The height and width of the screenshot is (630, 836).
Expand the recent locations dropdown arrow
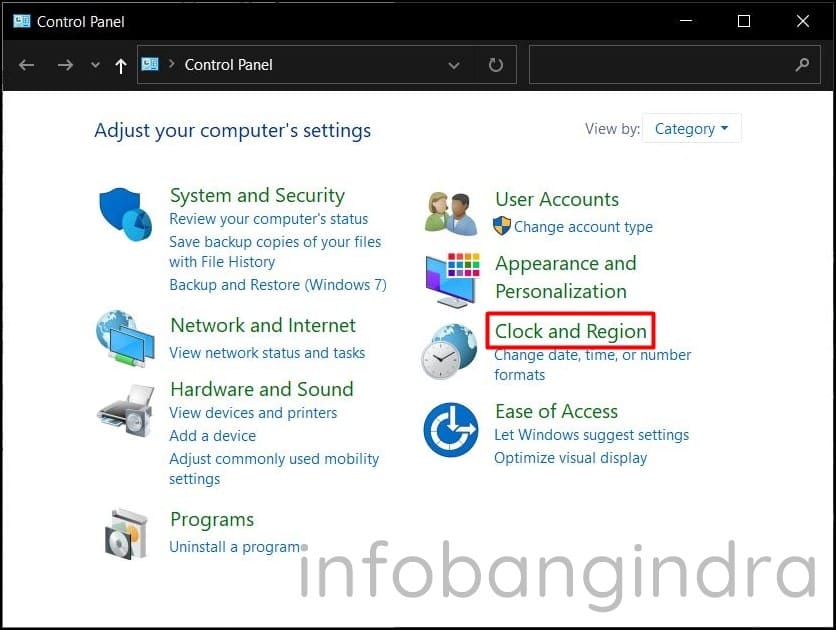tap(95, 65)
